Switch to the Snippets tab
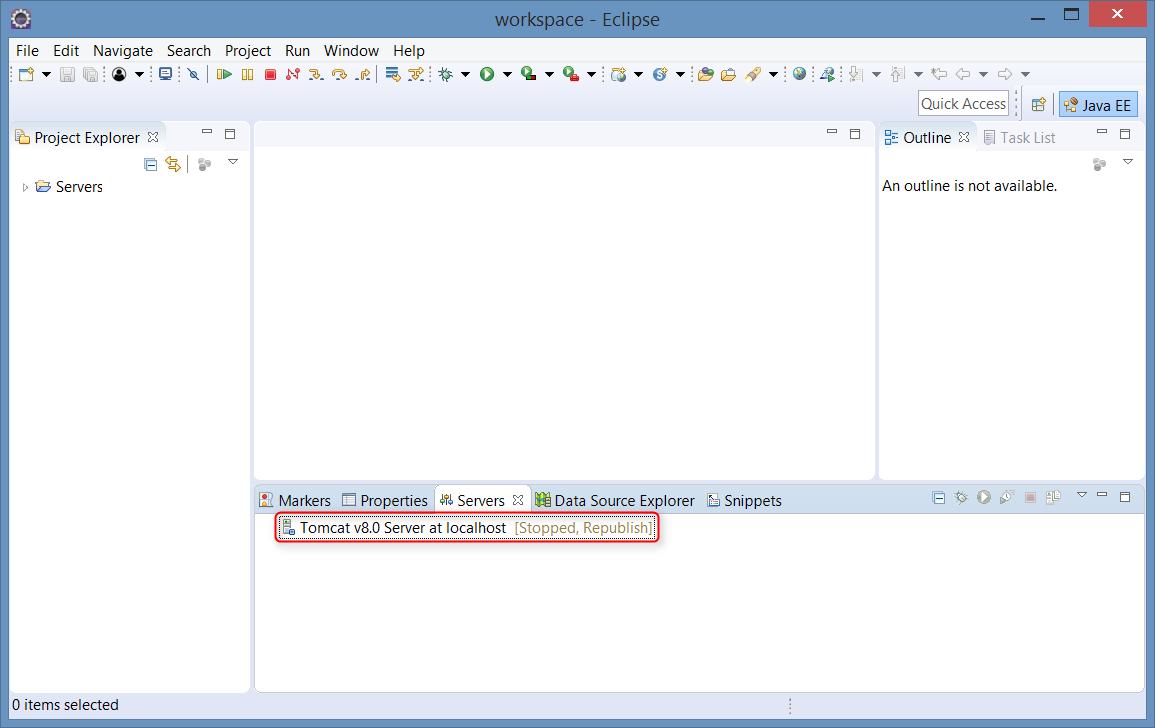Viewport: 1155px width, 728px height. pos(744,500)
